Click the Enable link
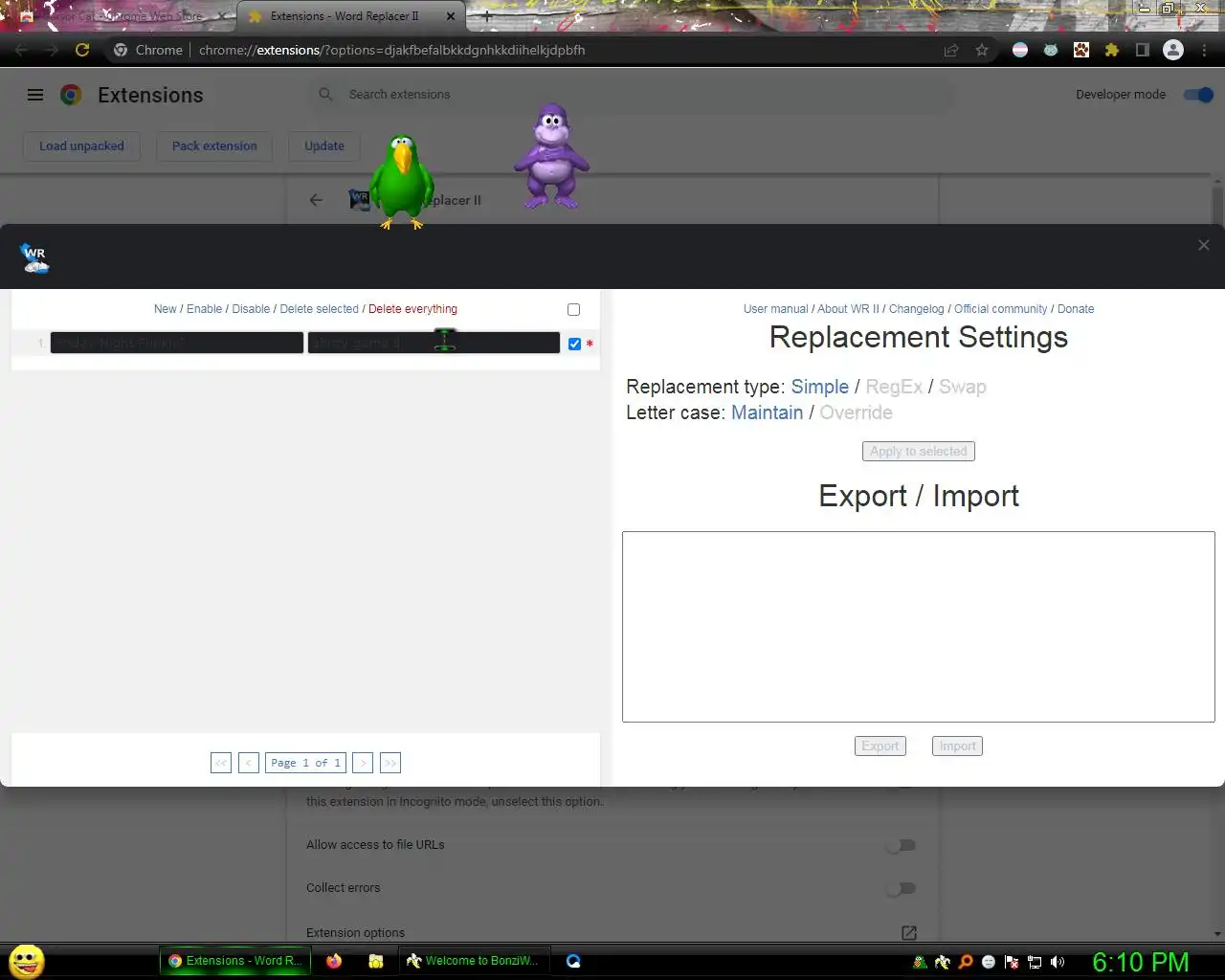This screenshot has width=1225, height=980. [x=204, y=309]
